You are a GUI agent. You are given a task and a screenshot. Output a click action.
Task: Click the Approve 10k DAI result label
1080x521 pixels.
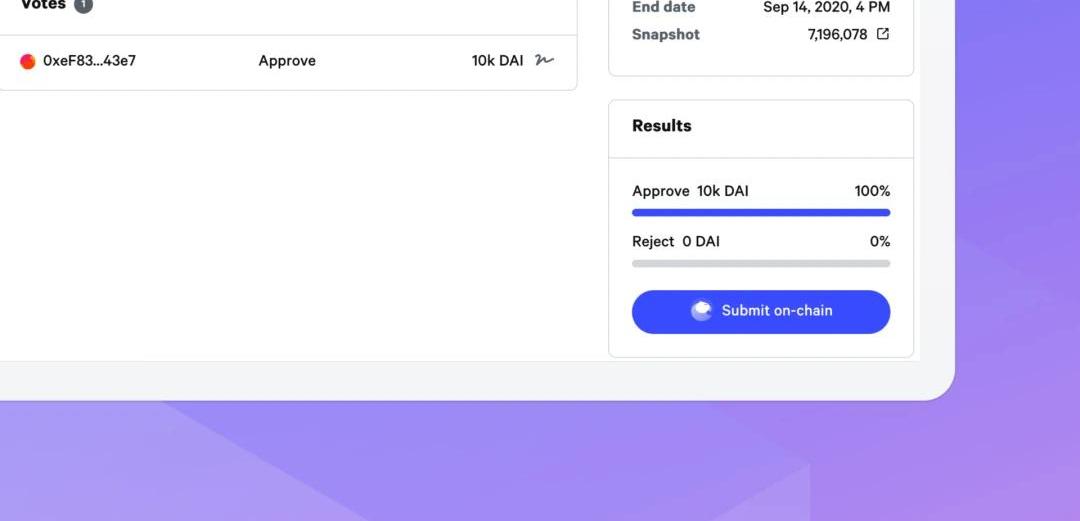(690, 191)
